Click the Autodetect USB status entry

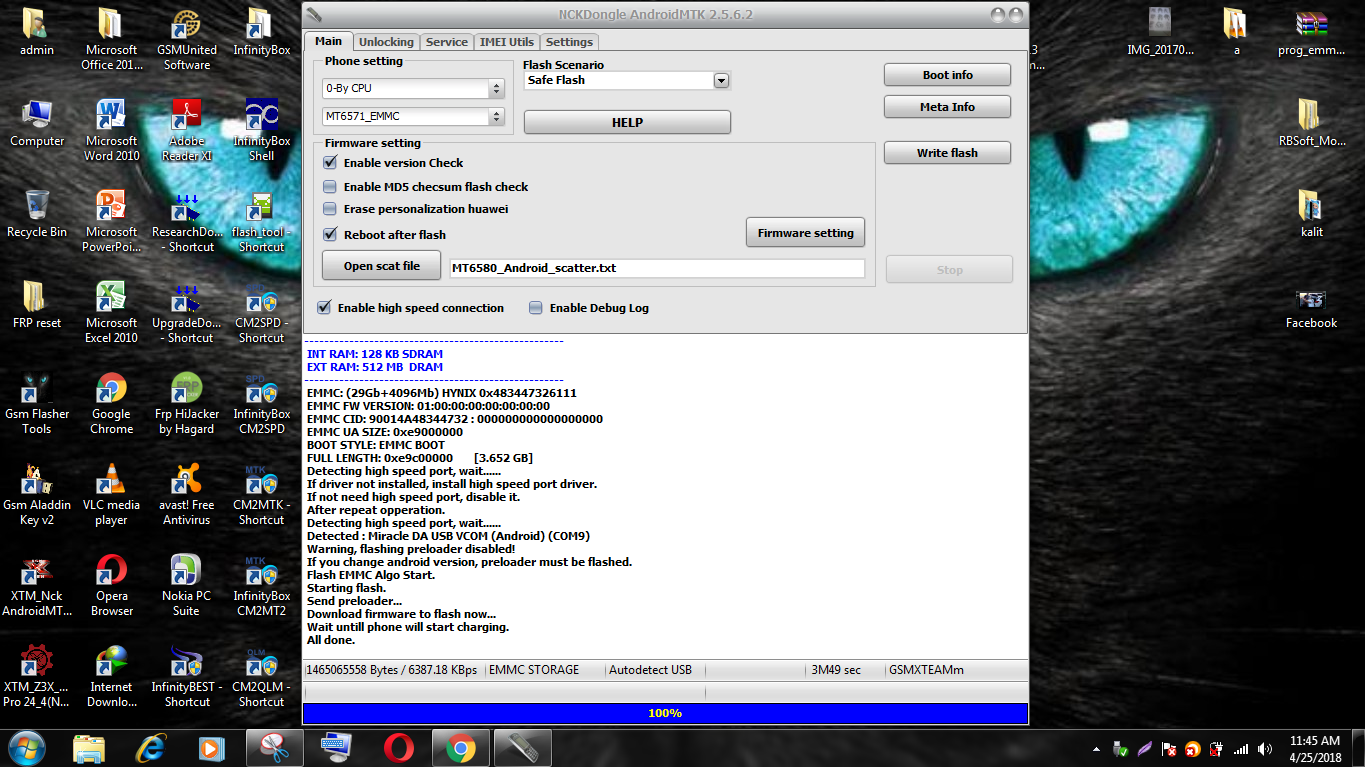point(650,670)
